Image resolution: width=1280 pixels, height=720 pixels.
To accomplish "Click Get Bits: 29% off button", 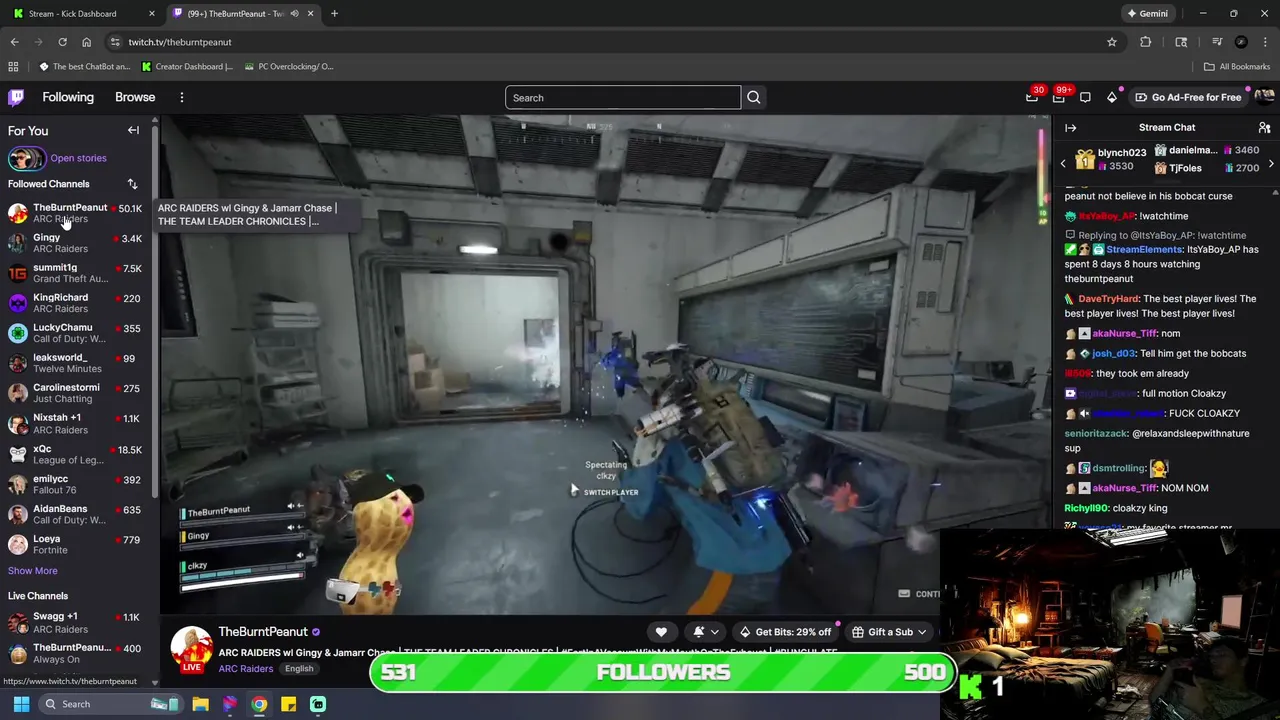I will tap(785, 632).
